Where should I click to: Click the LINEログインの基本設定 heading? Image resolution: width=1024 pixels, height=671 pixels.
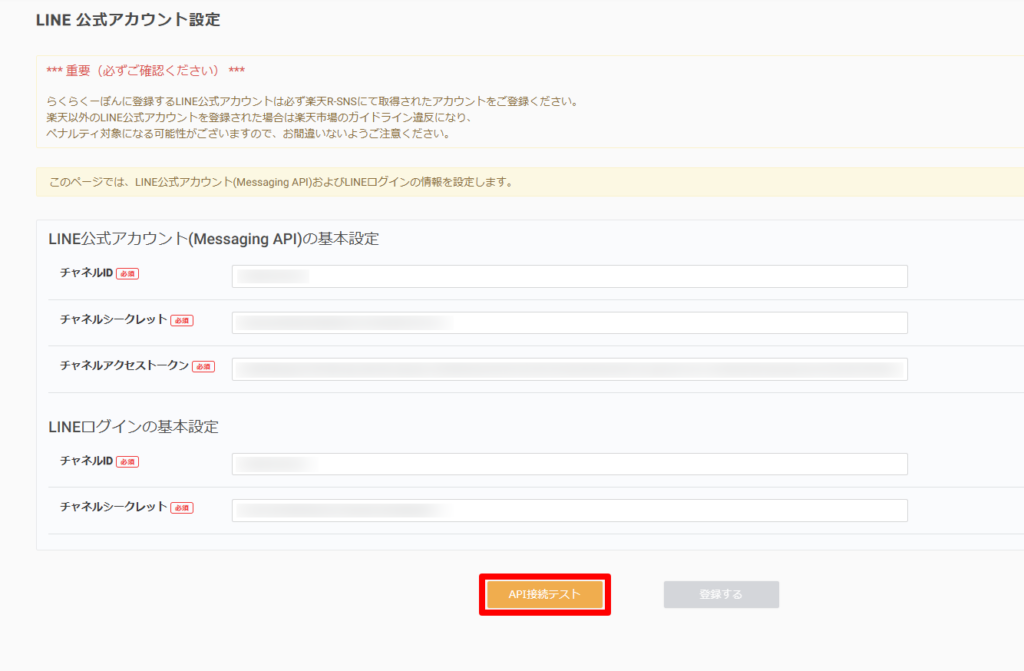(133, 427)
